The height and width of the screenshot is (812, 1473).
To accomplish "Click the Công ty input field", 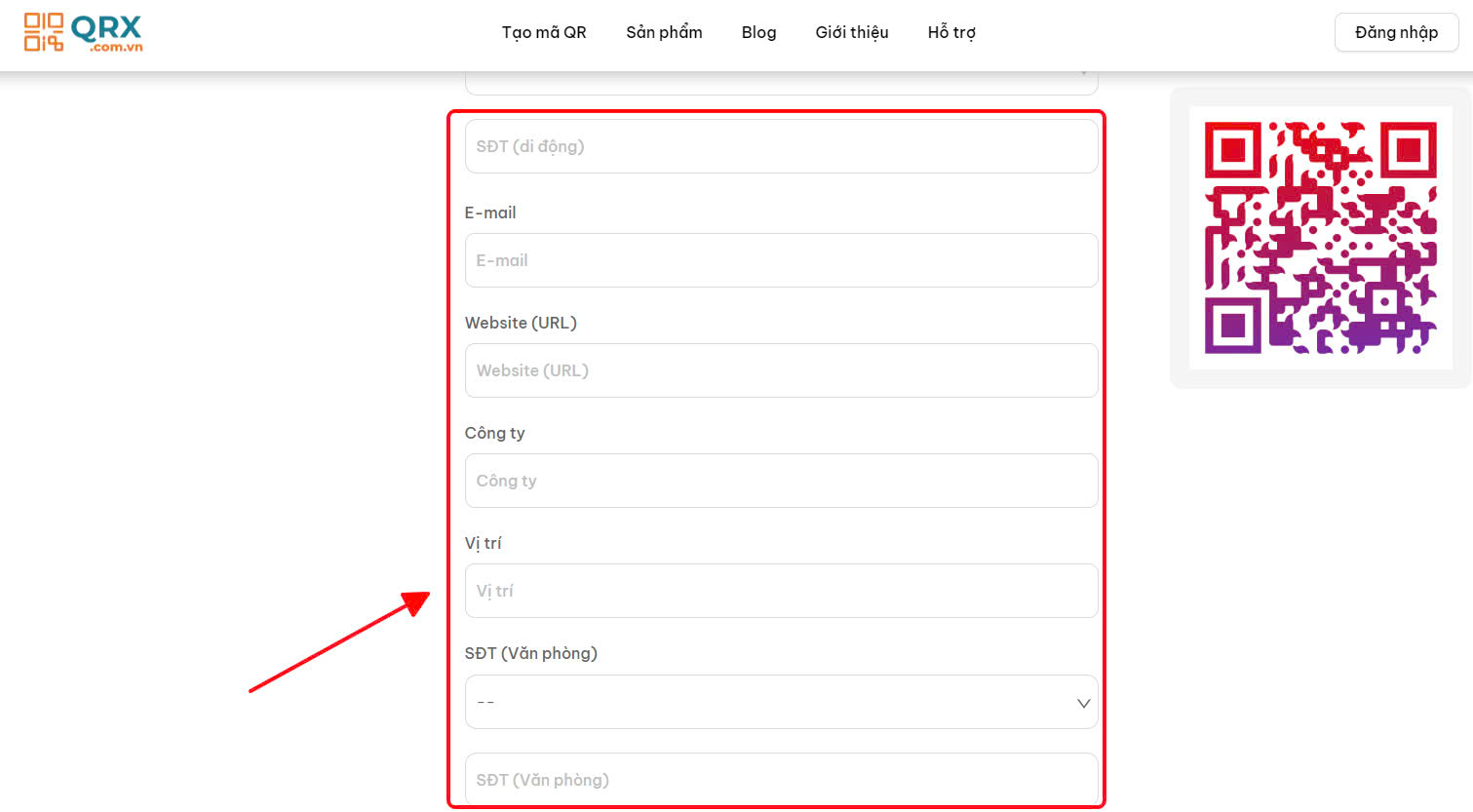I will click(782, 481).
